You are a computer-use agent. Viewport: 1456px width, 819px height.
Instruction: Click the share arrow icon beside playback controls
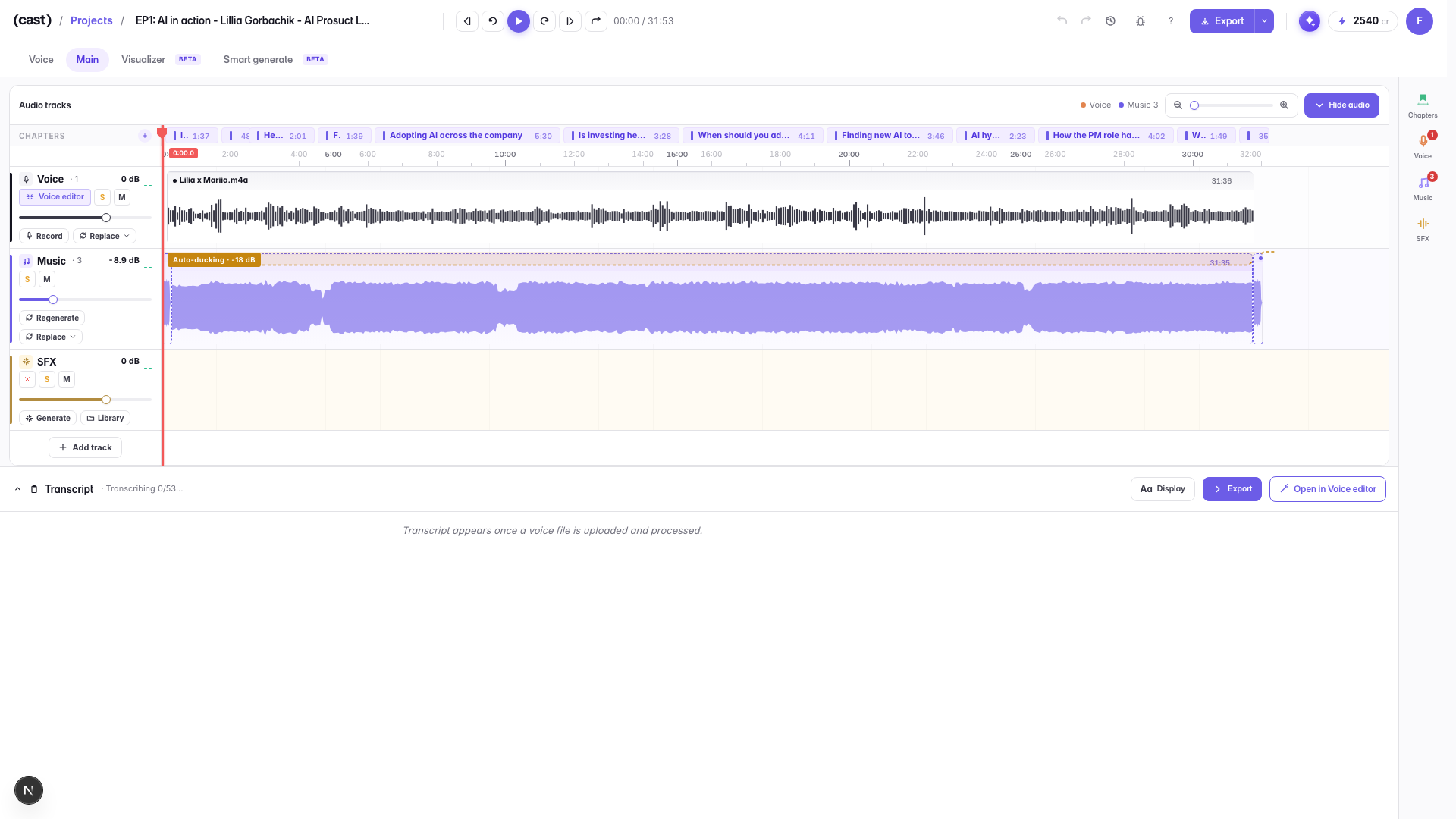(596, 21)
